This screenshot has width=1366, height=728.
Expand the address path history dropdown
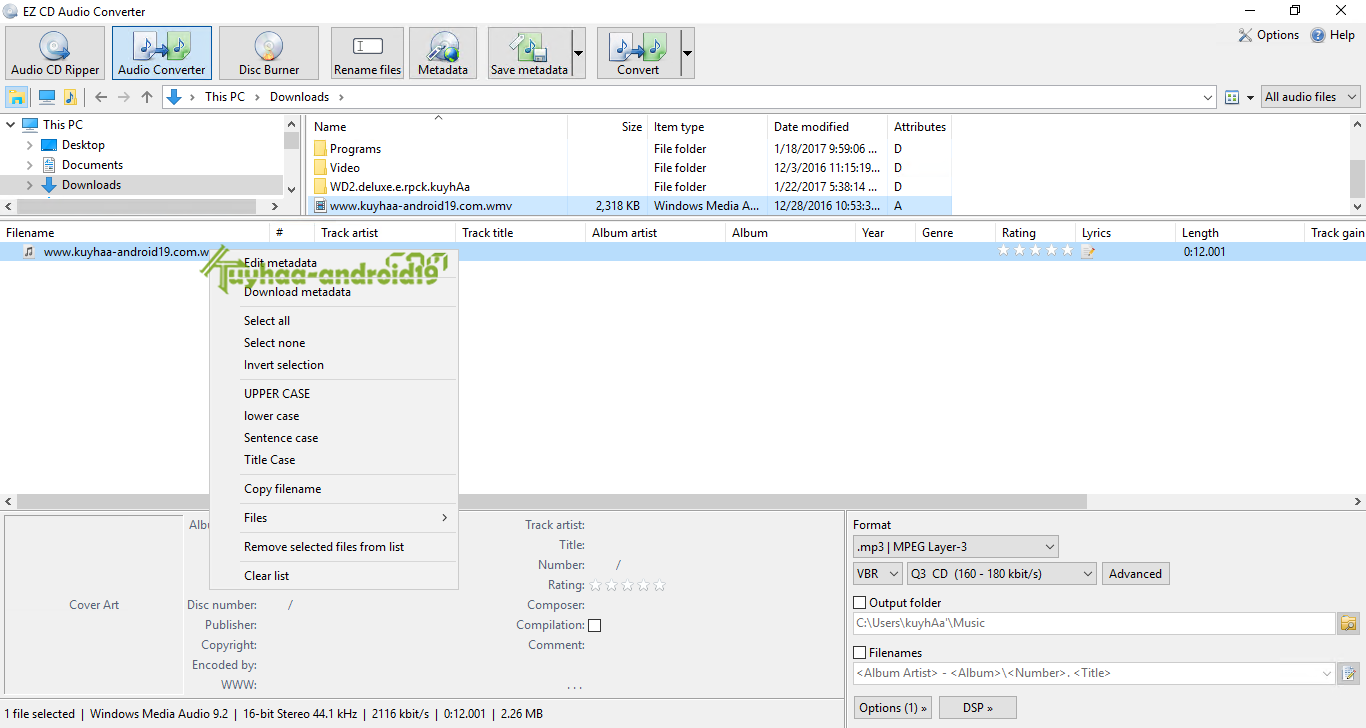1208,97
